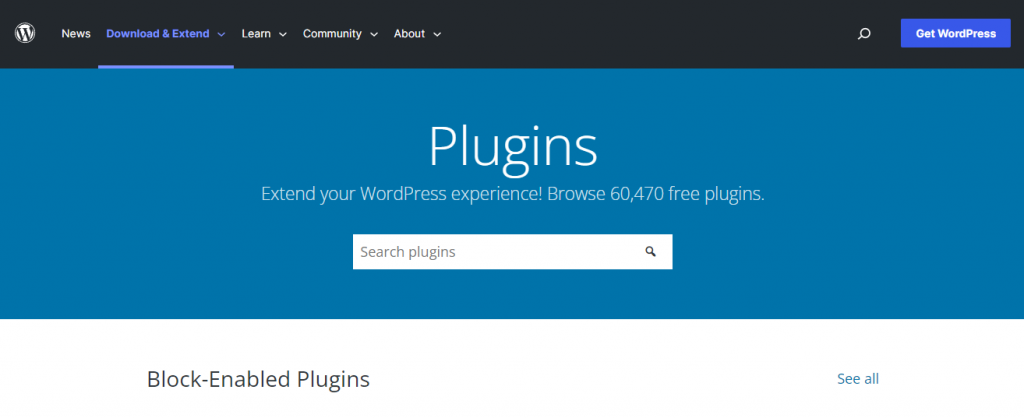Open the Learn menu item
The width and height of the screenshot is (1024, 418).
[256, 33]
